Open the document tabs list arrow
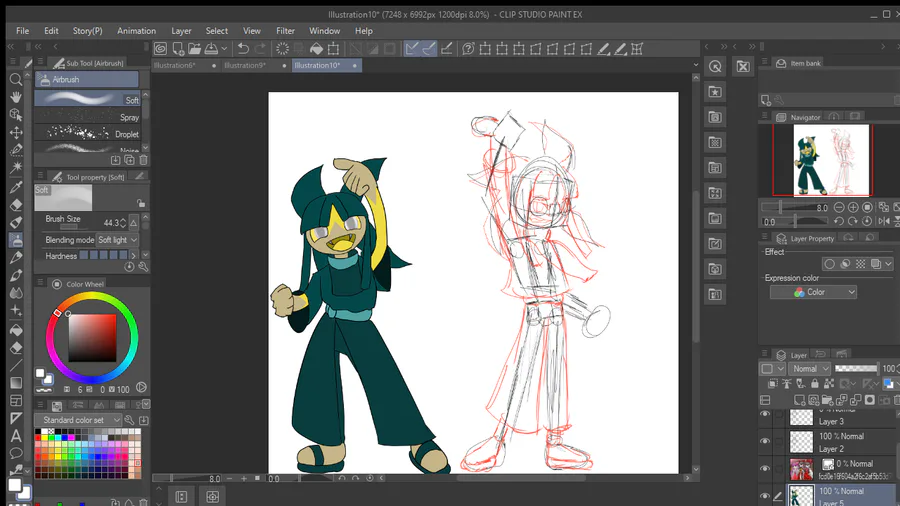Viewport: 900px width, 506px height. [696, 65]
